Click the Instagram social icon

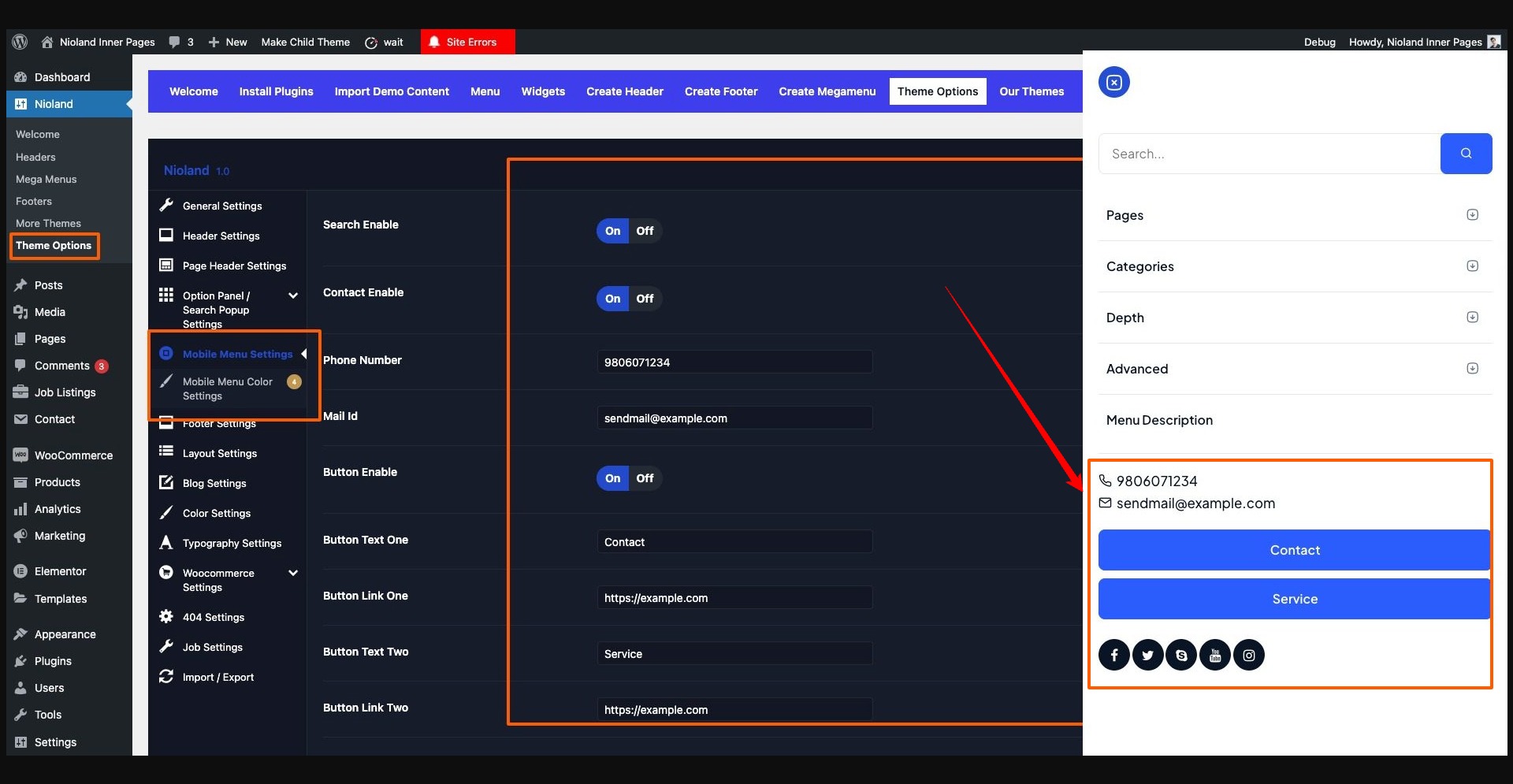click(1249, 656)
